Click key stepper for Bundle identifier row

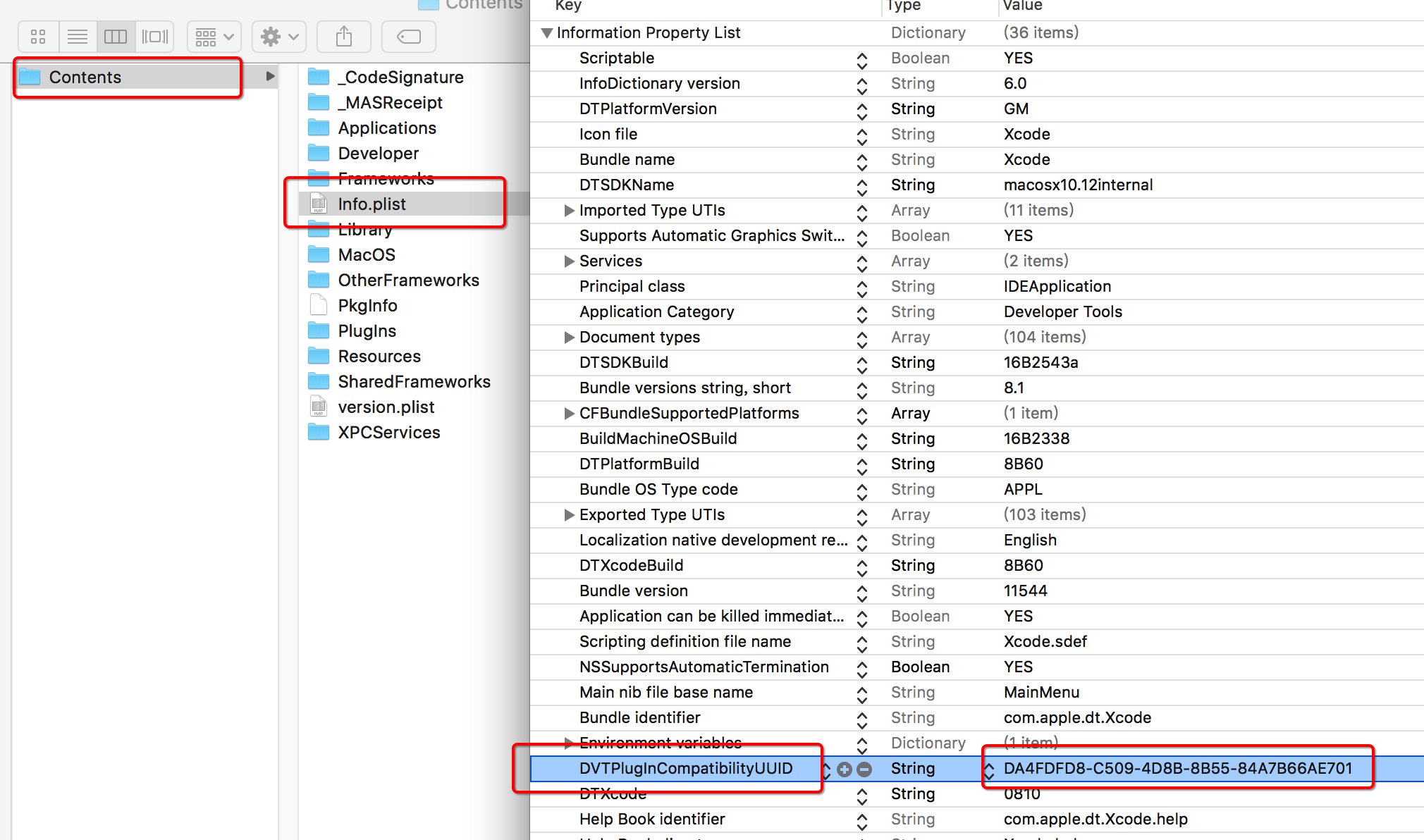pyautogui.click(x=861, y=719)
